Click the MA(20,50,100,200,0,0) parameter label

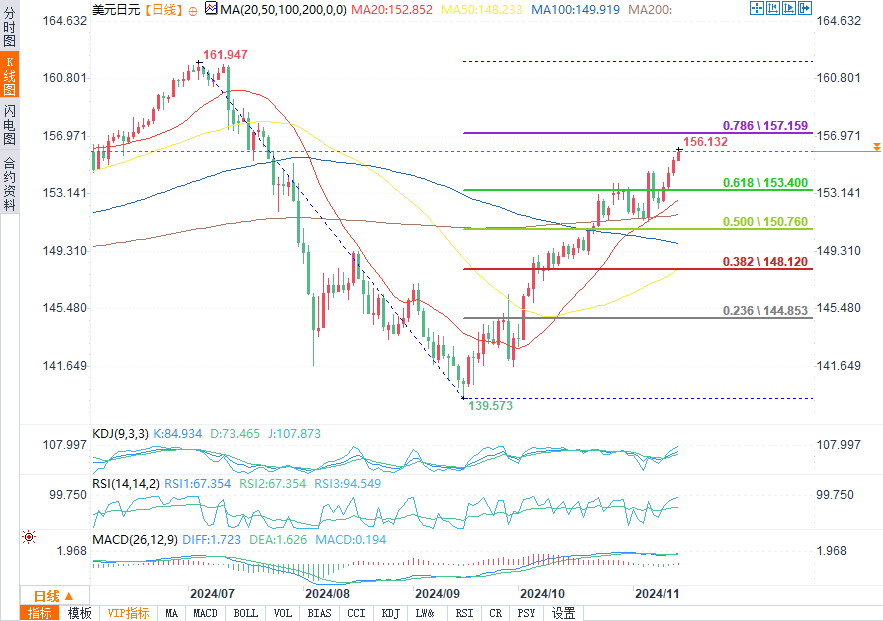point(283,10)
